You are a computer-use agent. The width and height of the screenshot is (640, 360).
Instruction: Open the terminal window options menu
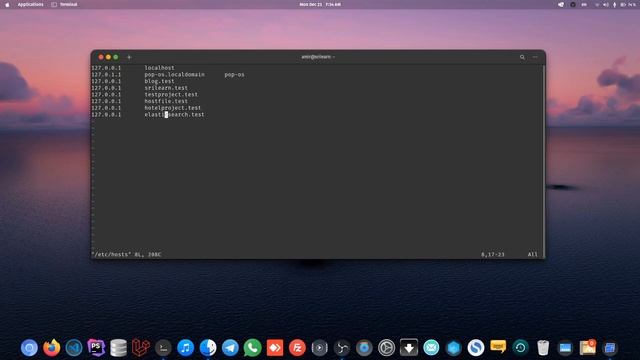click(x=535, y=57)
